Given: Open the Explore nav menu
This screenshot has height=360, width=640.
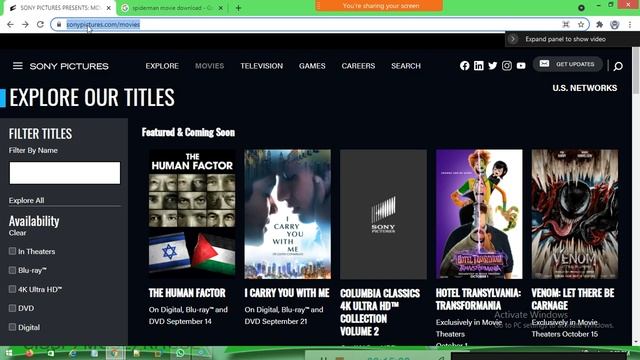Looking at the screenshot, I should coord(162,66).
